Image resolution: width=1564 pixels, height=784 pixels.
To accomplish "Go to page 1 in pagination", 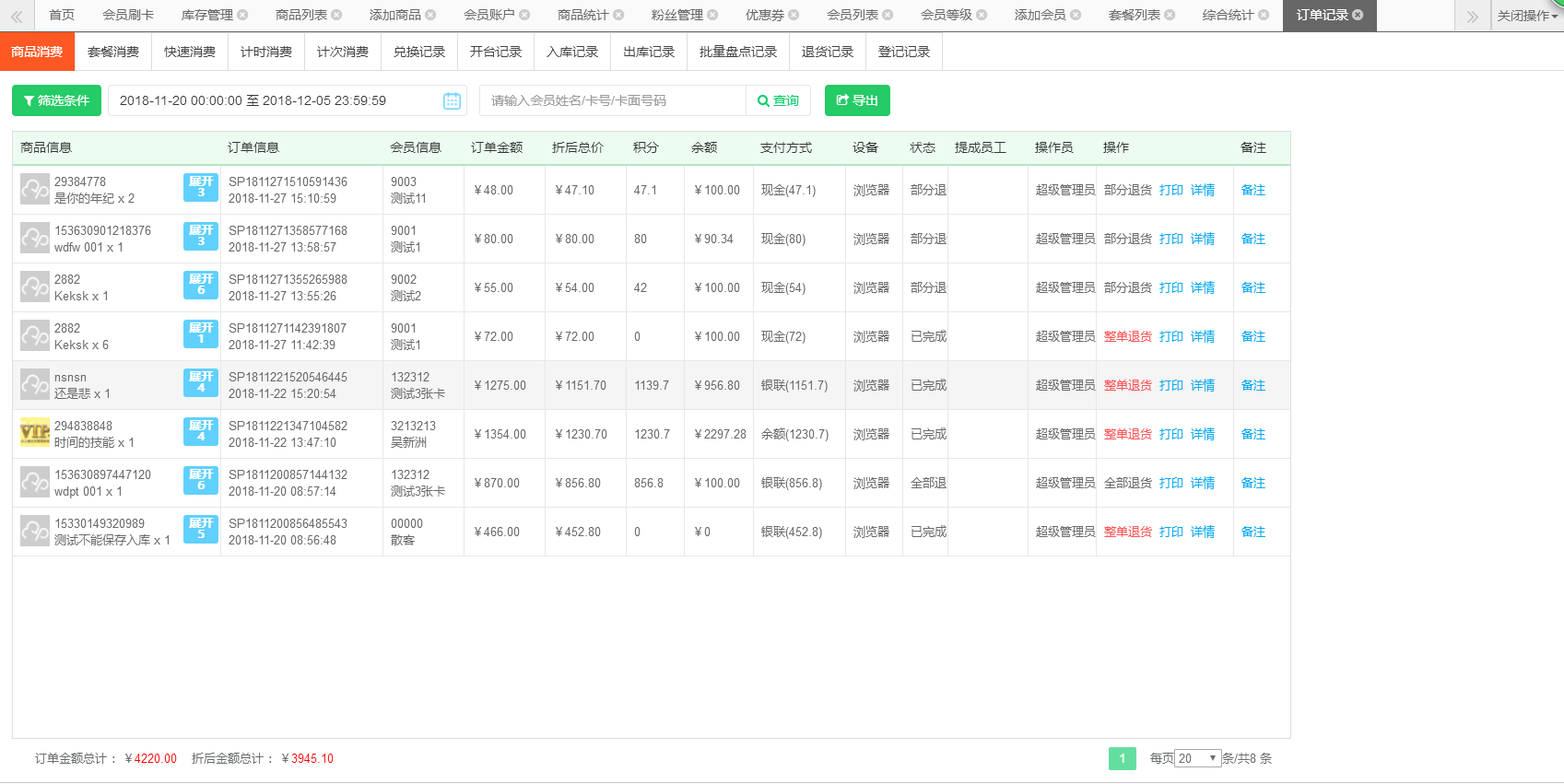I will click(1123, 758).
